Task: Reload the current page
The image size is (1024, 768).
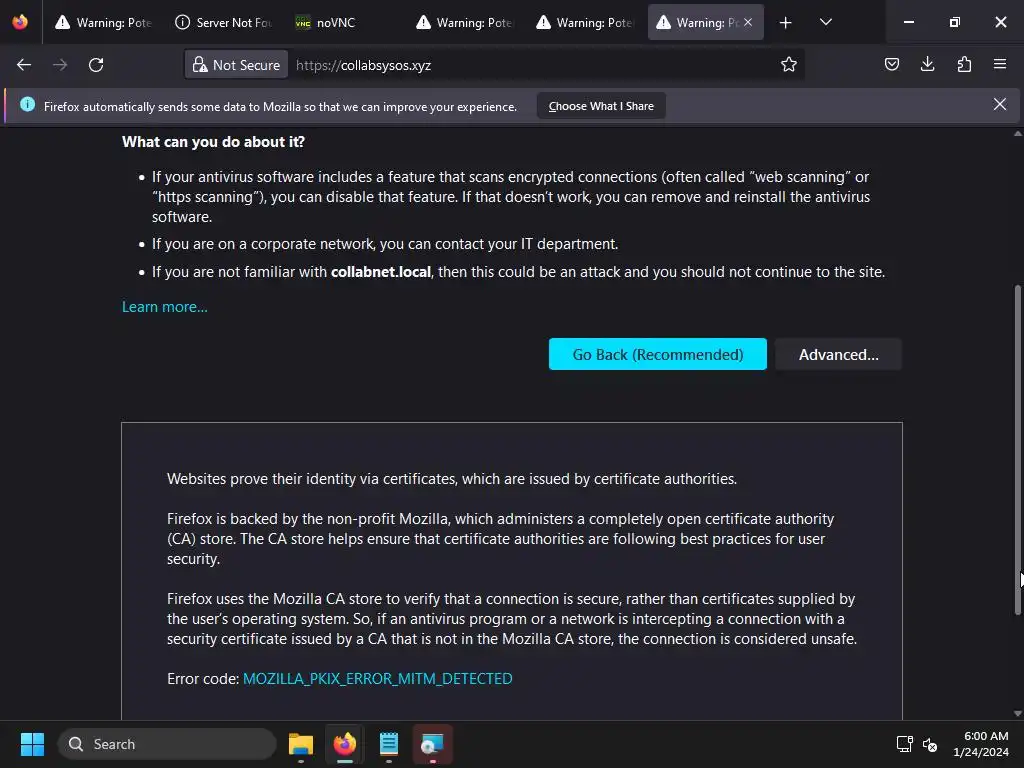Action: (x=96, y=65)
